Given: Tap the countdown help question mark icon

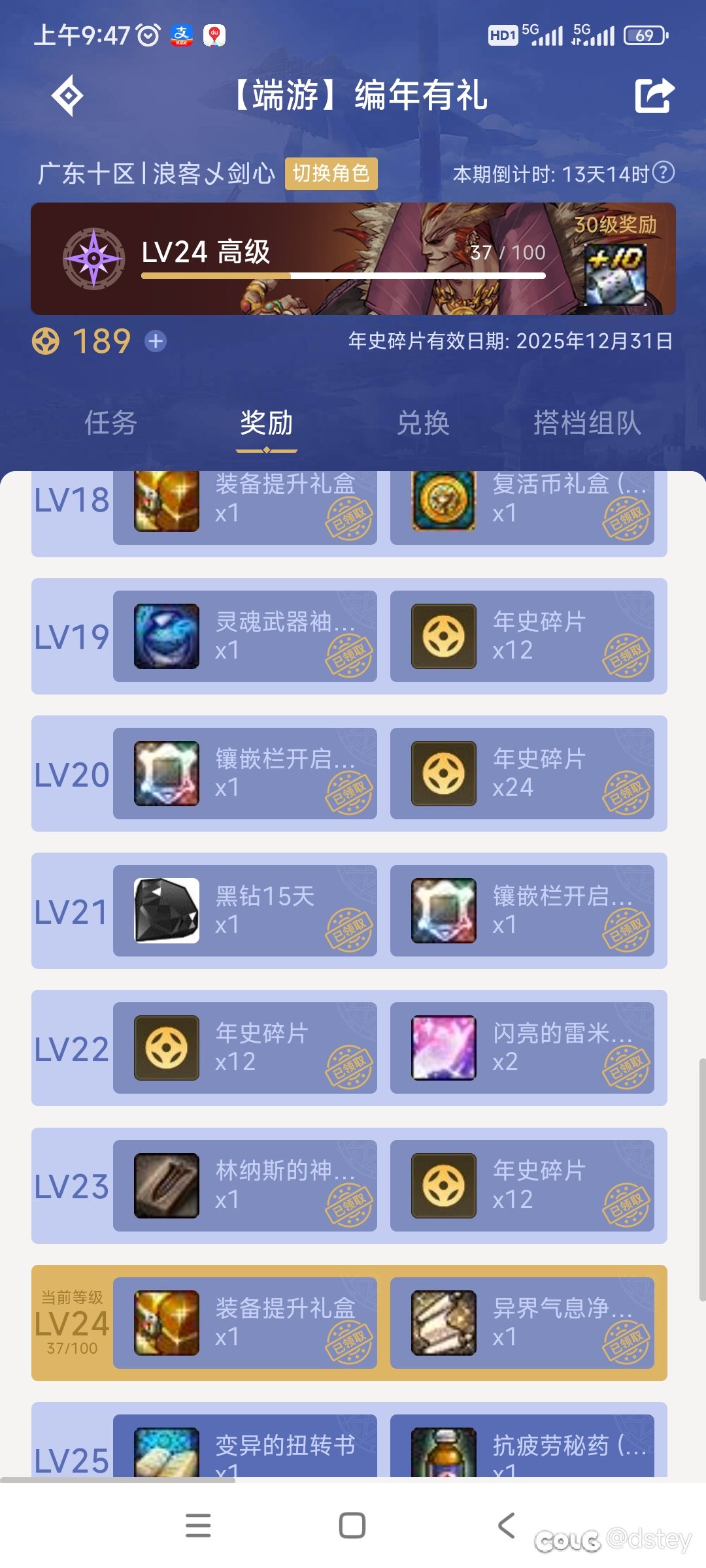Looking at the screenshot, I should coord(664,172).
